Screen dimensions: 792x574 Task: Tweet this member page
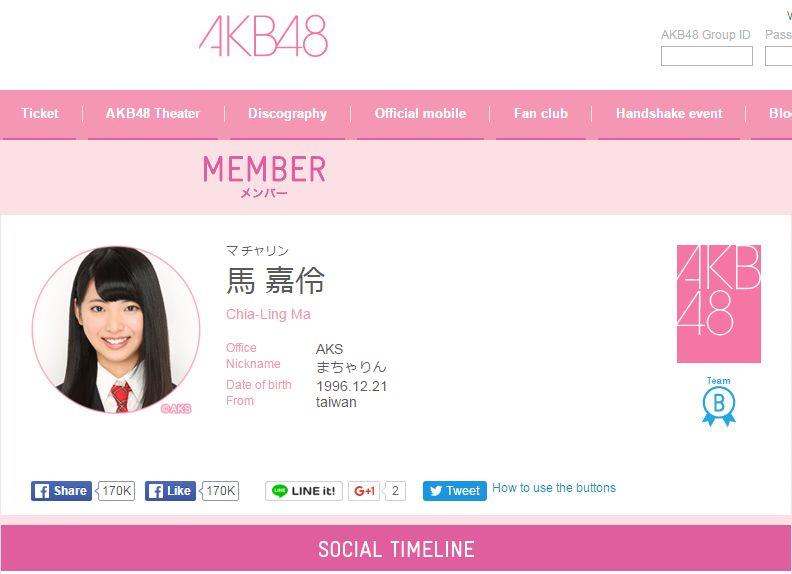point(455,491)
